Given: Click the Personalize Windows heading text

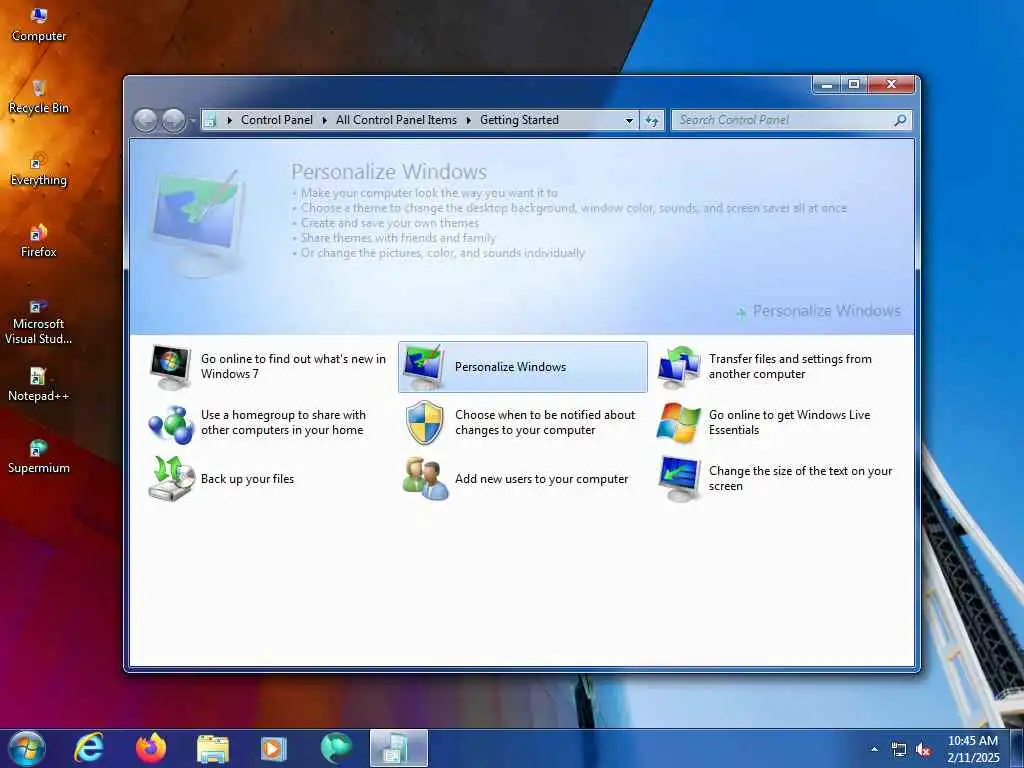Looking at the screenshot, I should pyautogui.click(x=389, y=172).
